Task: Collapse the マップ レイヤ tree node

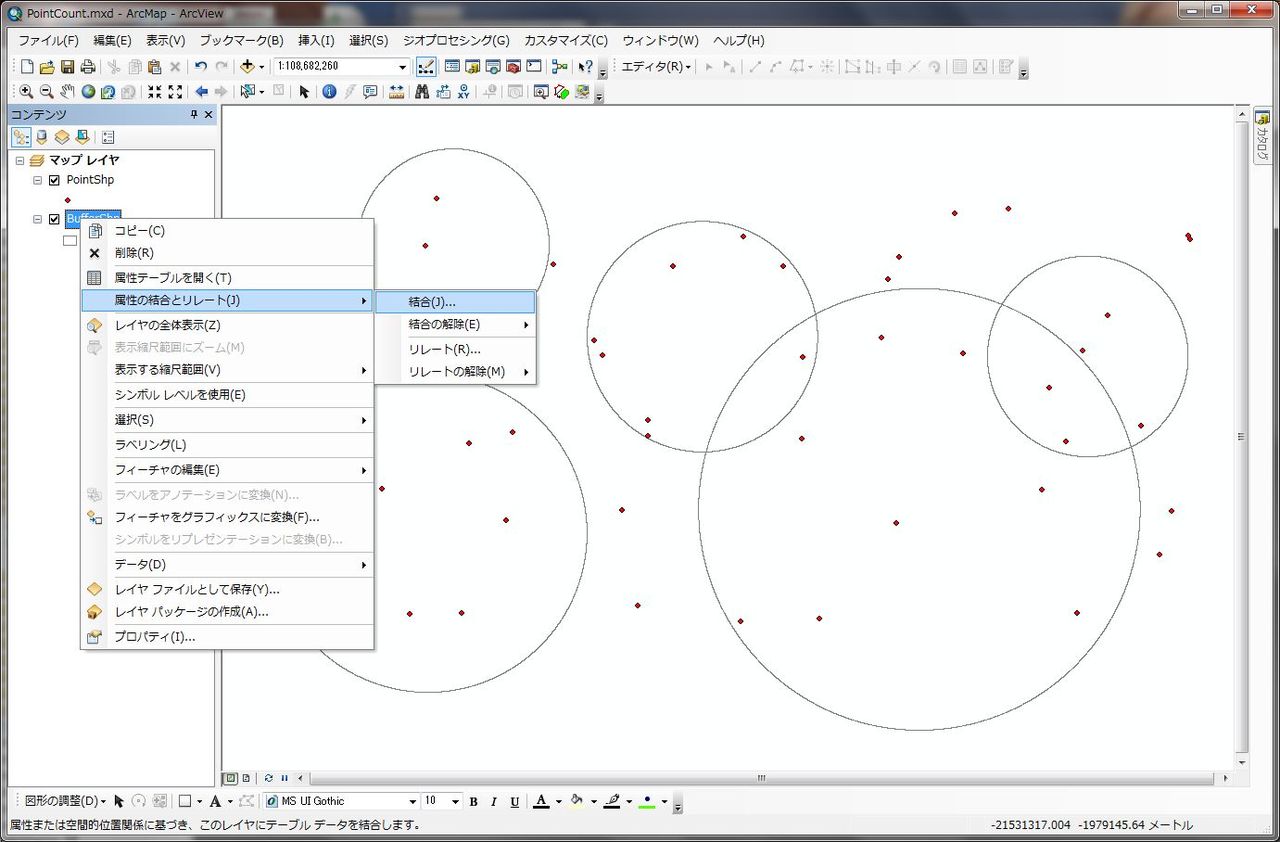Action: [x=20, y=160]
